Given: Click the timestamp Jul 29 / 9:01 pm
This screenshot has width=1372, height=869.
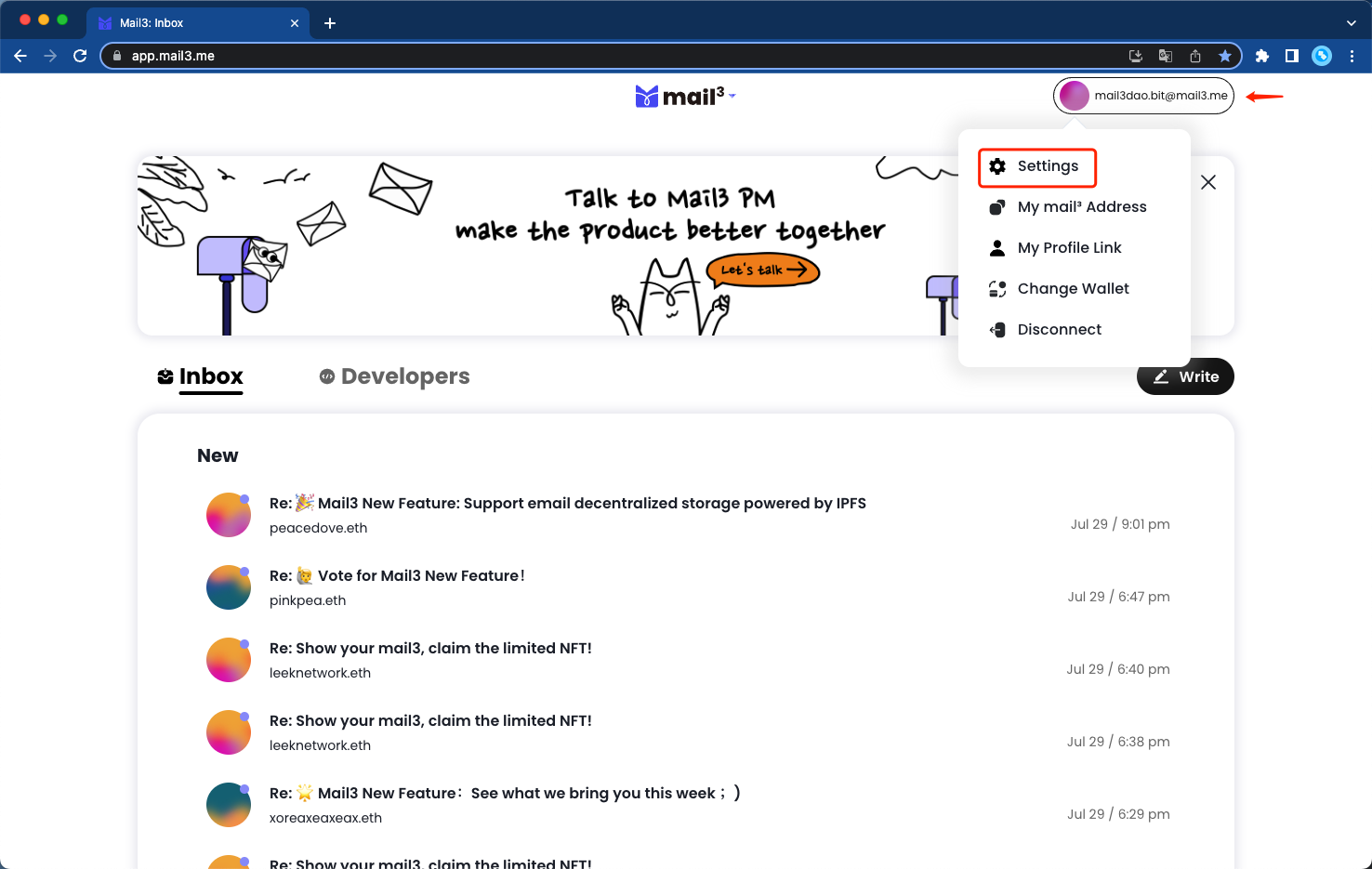Looking at the screenshot, I should coord(1120,524).
